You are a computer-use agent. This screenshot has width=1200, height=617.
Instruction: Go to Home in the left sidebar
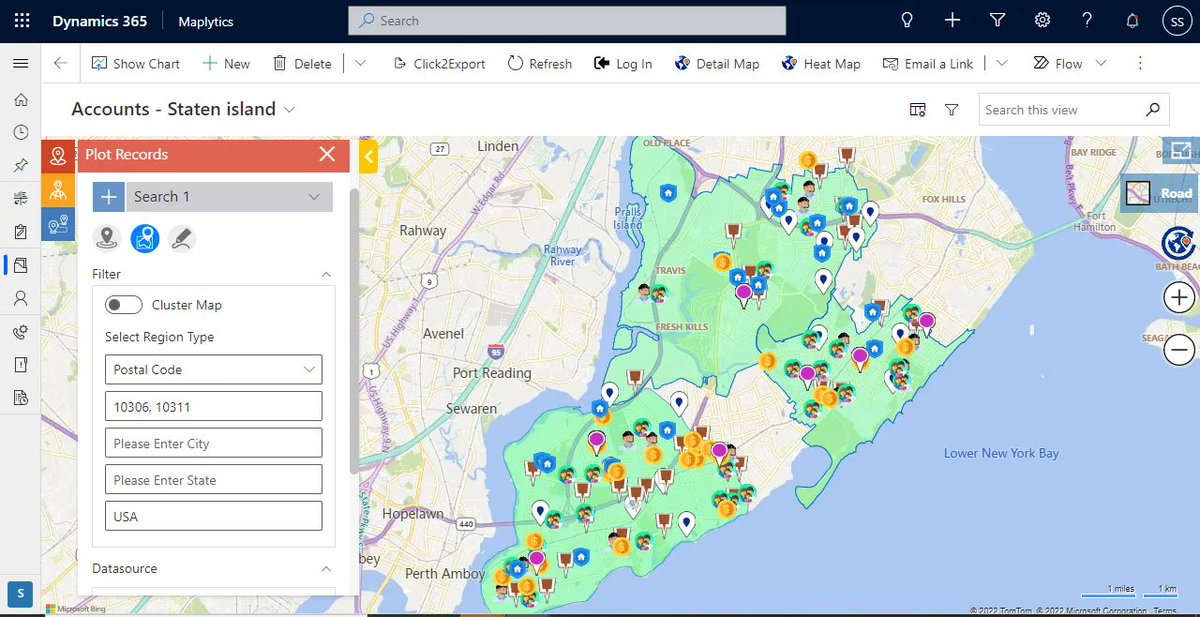point(20,100)
